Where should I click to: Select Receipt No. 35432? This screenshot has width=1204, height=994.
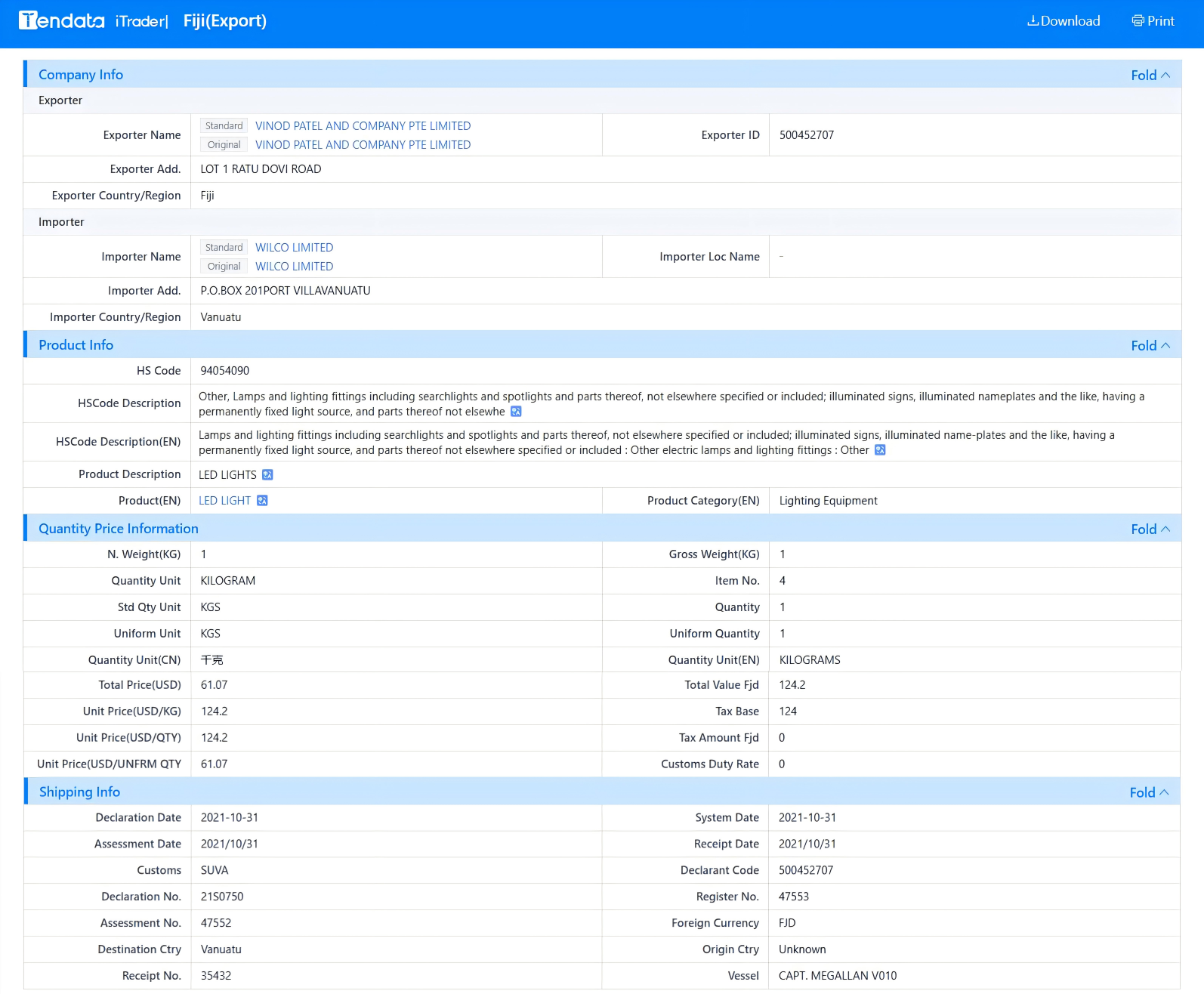[x=216, y=977]
